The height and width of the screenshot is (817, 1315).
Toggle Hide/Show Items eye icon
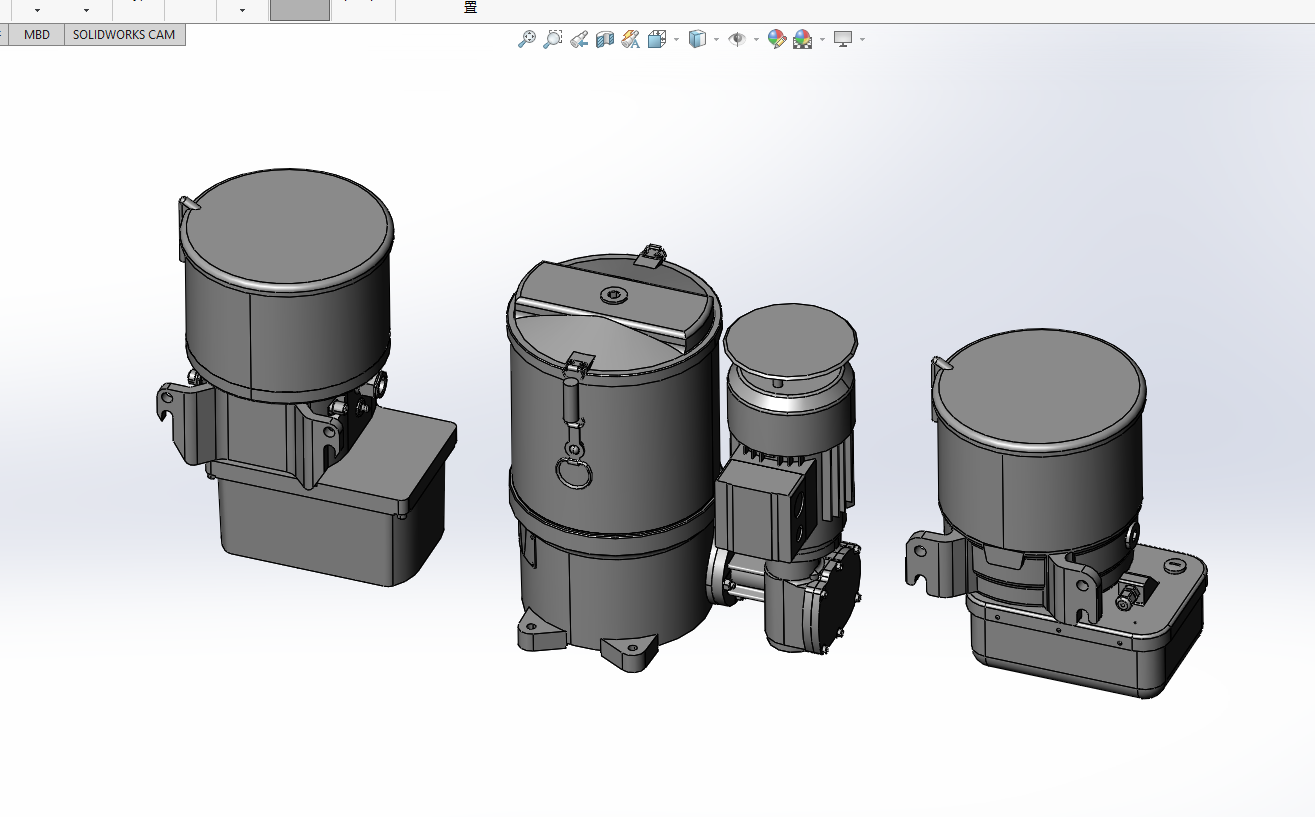(x=737, y=40)
